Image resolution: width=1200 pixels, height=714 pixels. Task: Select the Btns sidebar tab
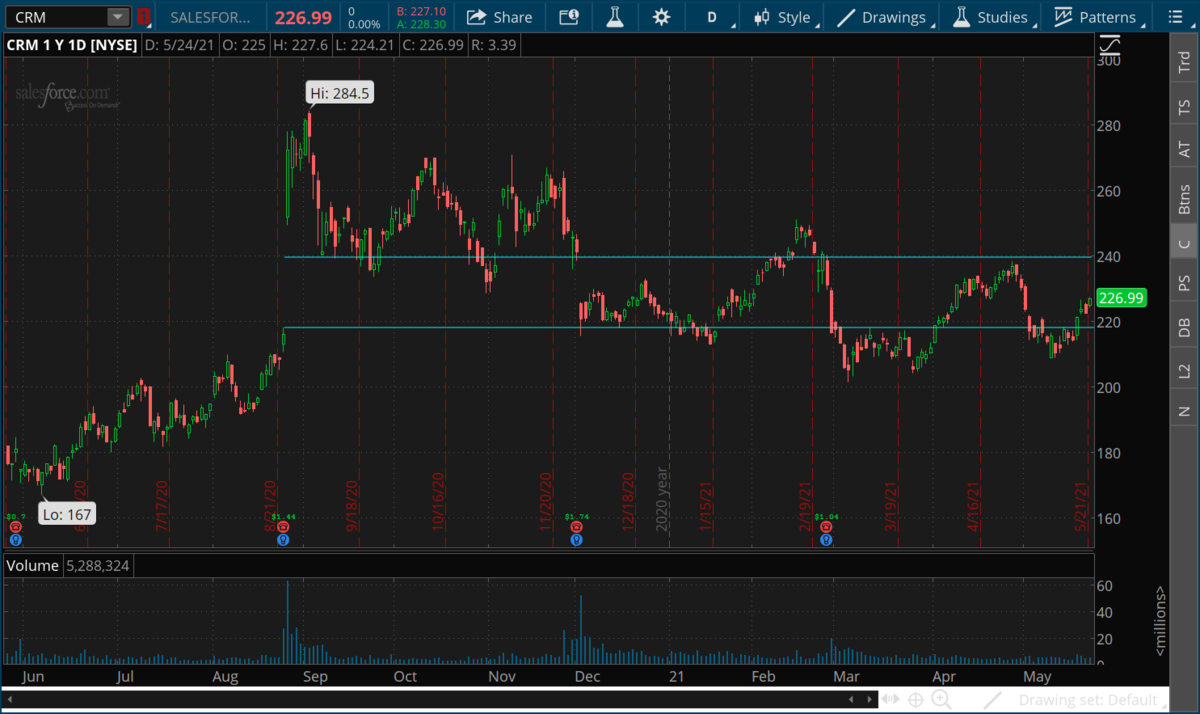tap(1184, 199)
